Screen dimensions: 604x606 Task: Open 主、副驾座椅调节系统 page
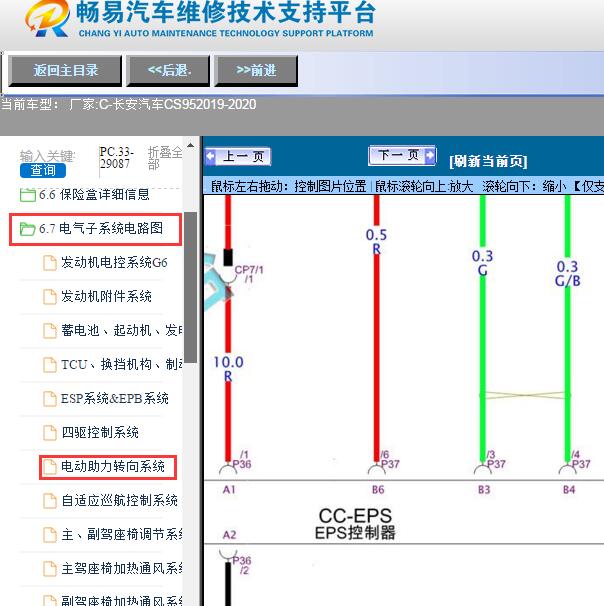tap(122, 535)
